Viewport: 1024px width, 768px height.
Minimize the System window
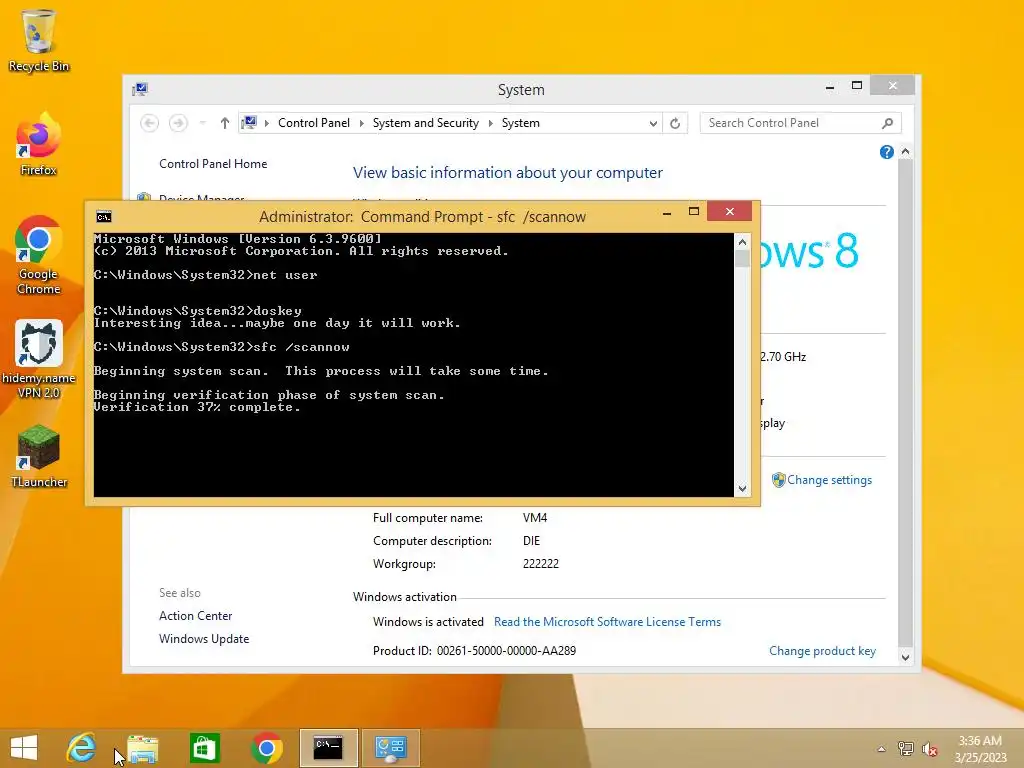coord(829,86)
